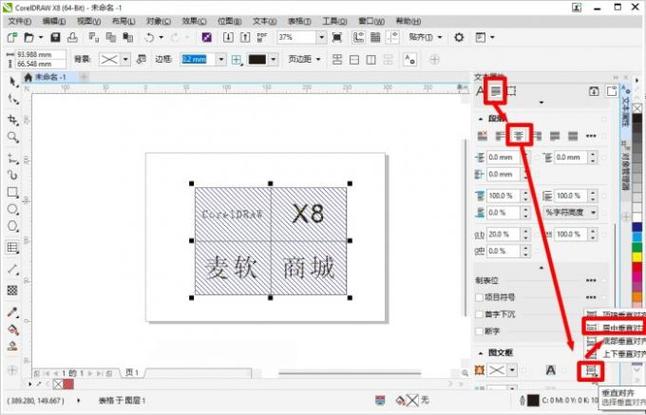Toggle the 项目符号 bullets checkbox

[479, 297]
